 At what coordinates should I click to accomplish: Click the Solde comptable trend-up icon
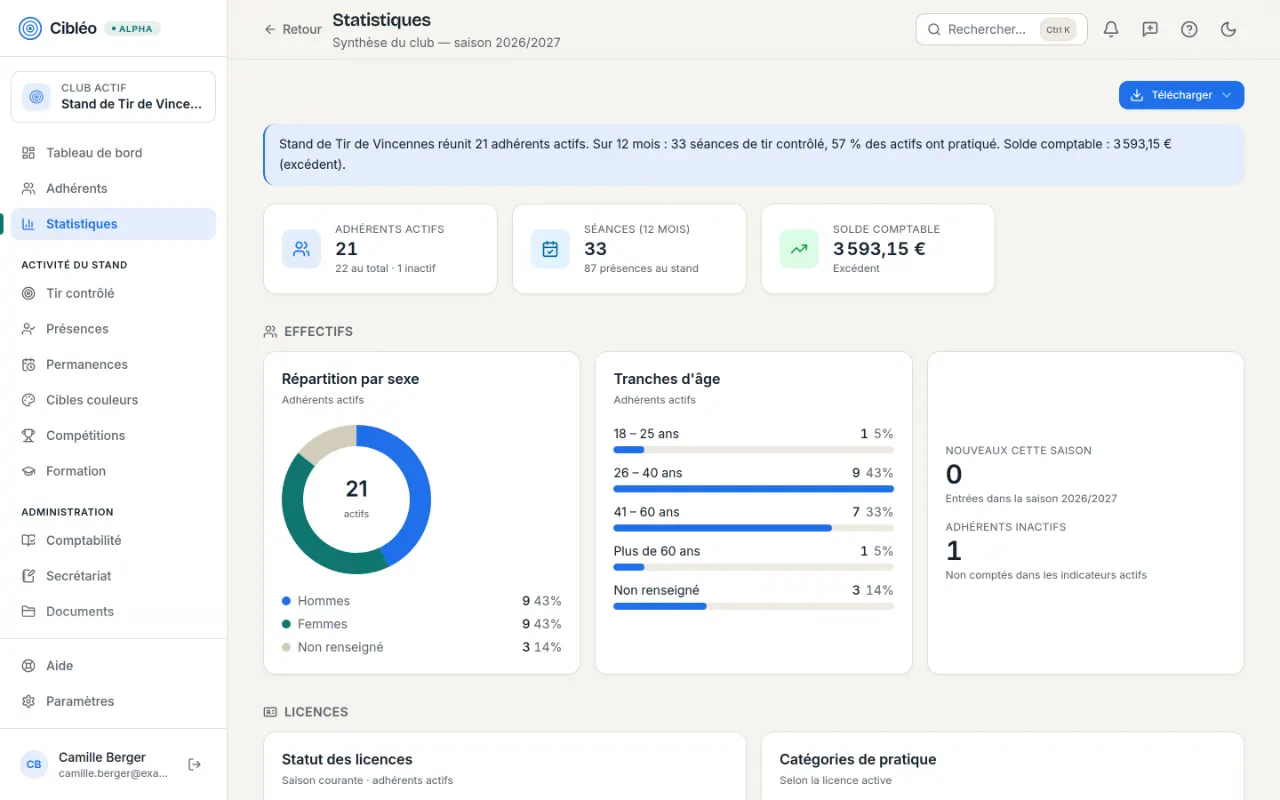[x=799, y=249]
